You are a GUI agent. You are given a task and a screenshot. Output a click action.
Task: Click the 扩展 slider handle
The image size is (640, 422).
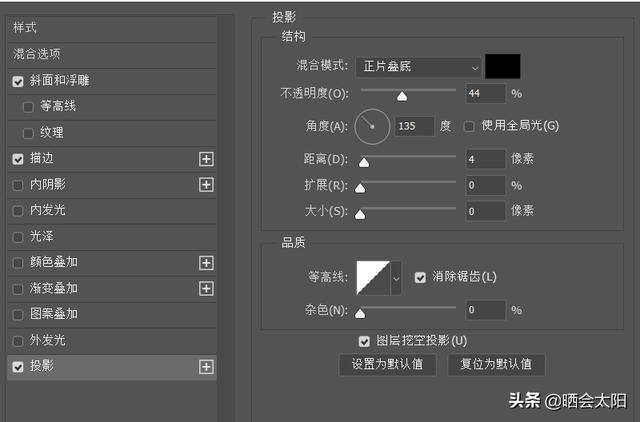[360, 188]
